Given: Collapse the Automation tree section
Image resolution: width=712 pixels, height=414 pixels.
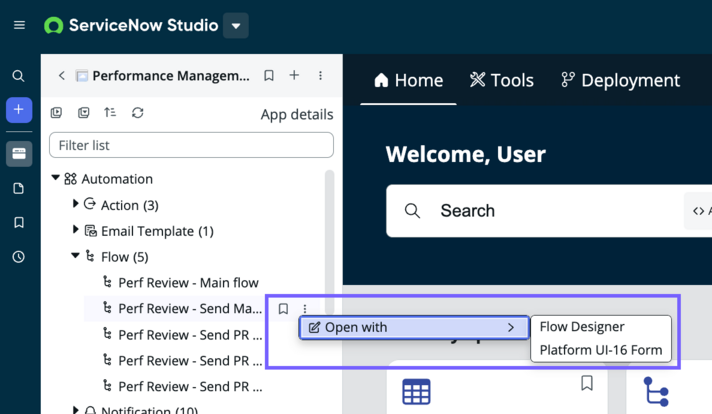Looking at the screenshot, I should 55,178.
